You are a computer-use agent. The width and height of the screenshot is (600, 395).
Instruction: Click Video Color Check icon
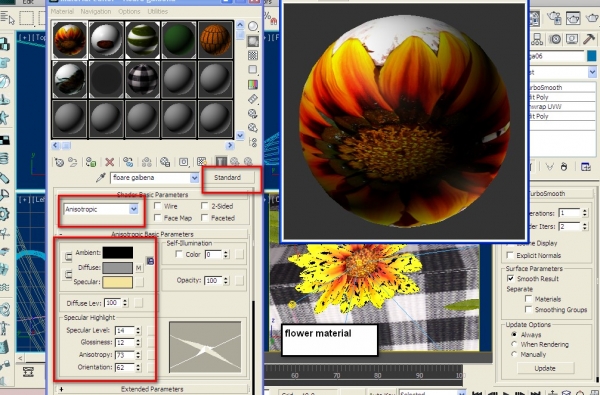tap(253, 84)
